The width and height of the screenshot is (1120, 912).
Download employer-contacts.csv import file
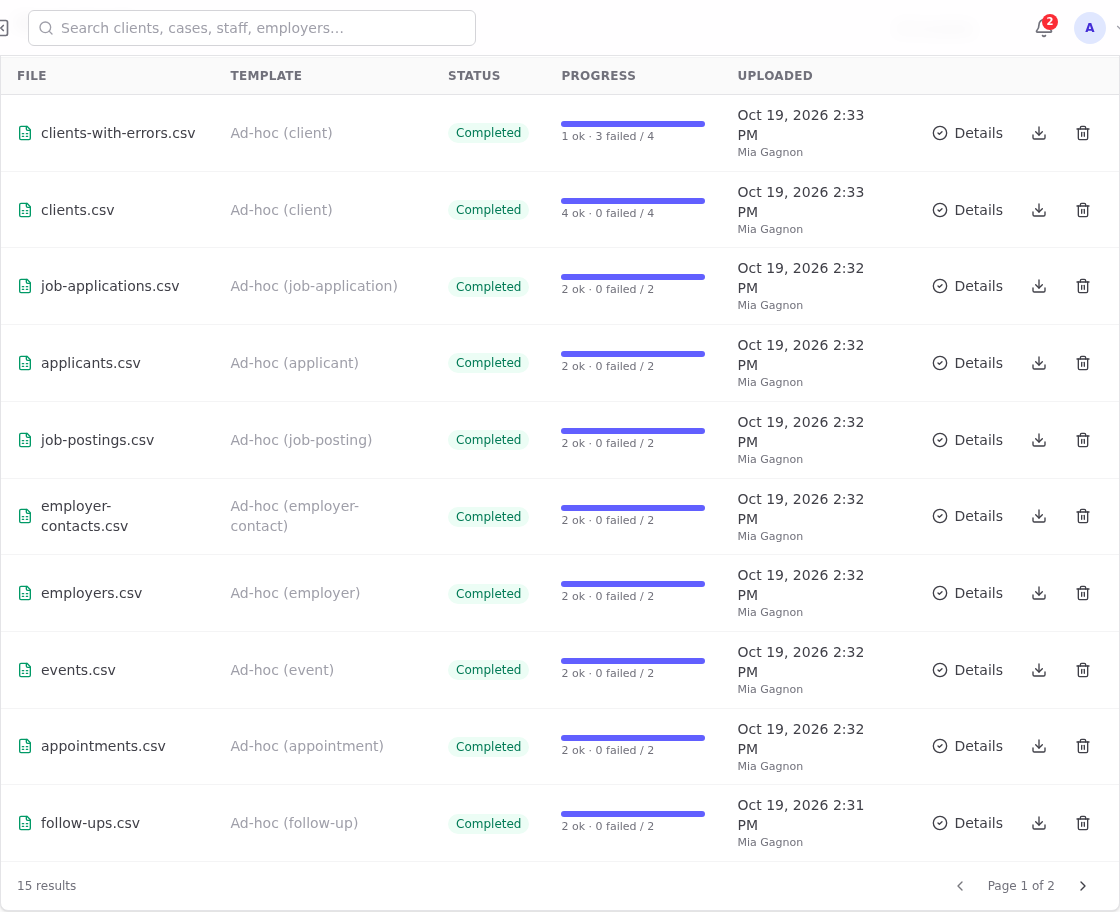1039,516
